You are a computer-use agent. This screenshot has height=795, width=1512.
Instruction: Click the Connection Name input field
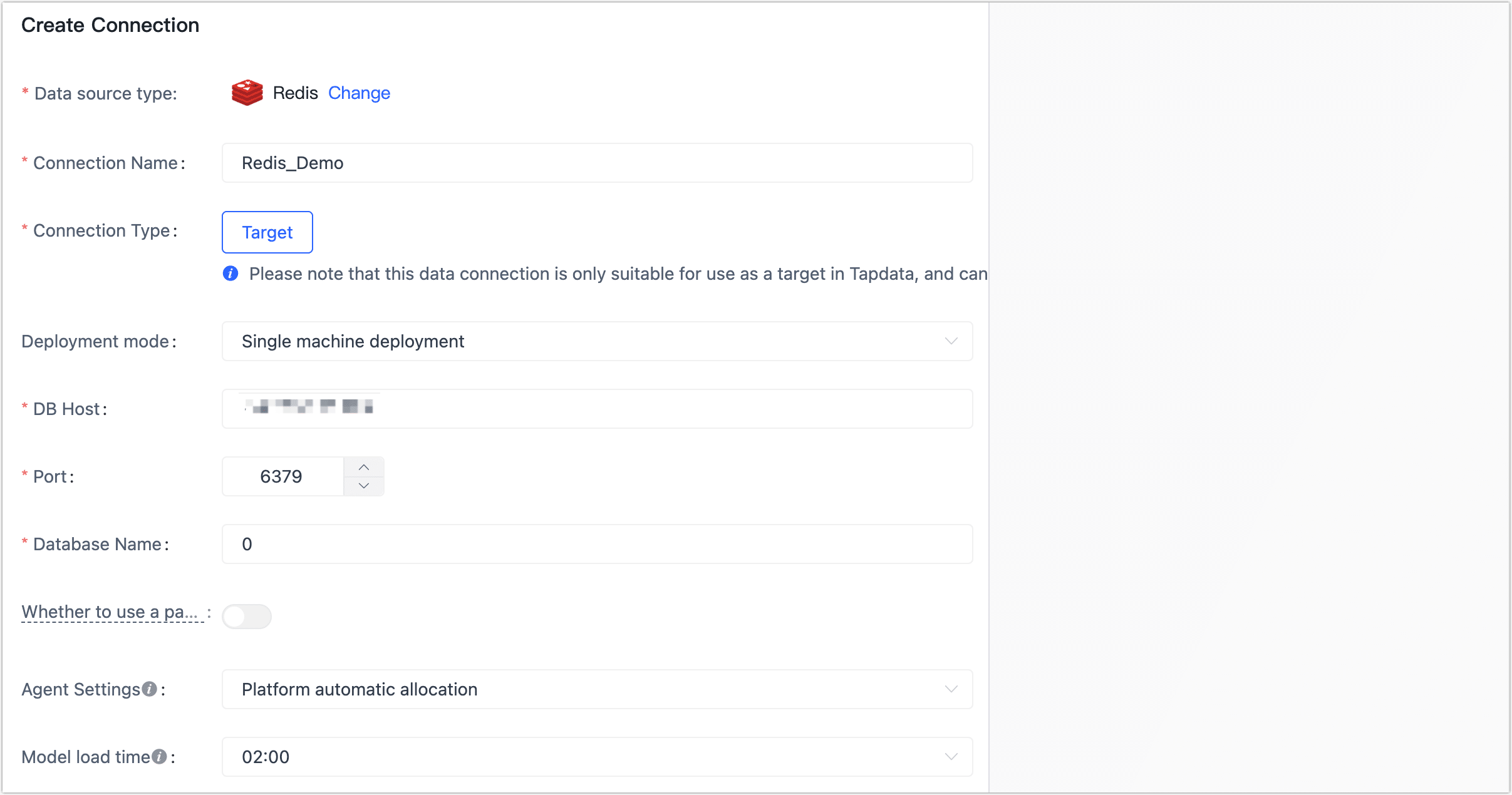tap(595, 163)
